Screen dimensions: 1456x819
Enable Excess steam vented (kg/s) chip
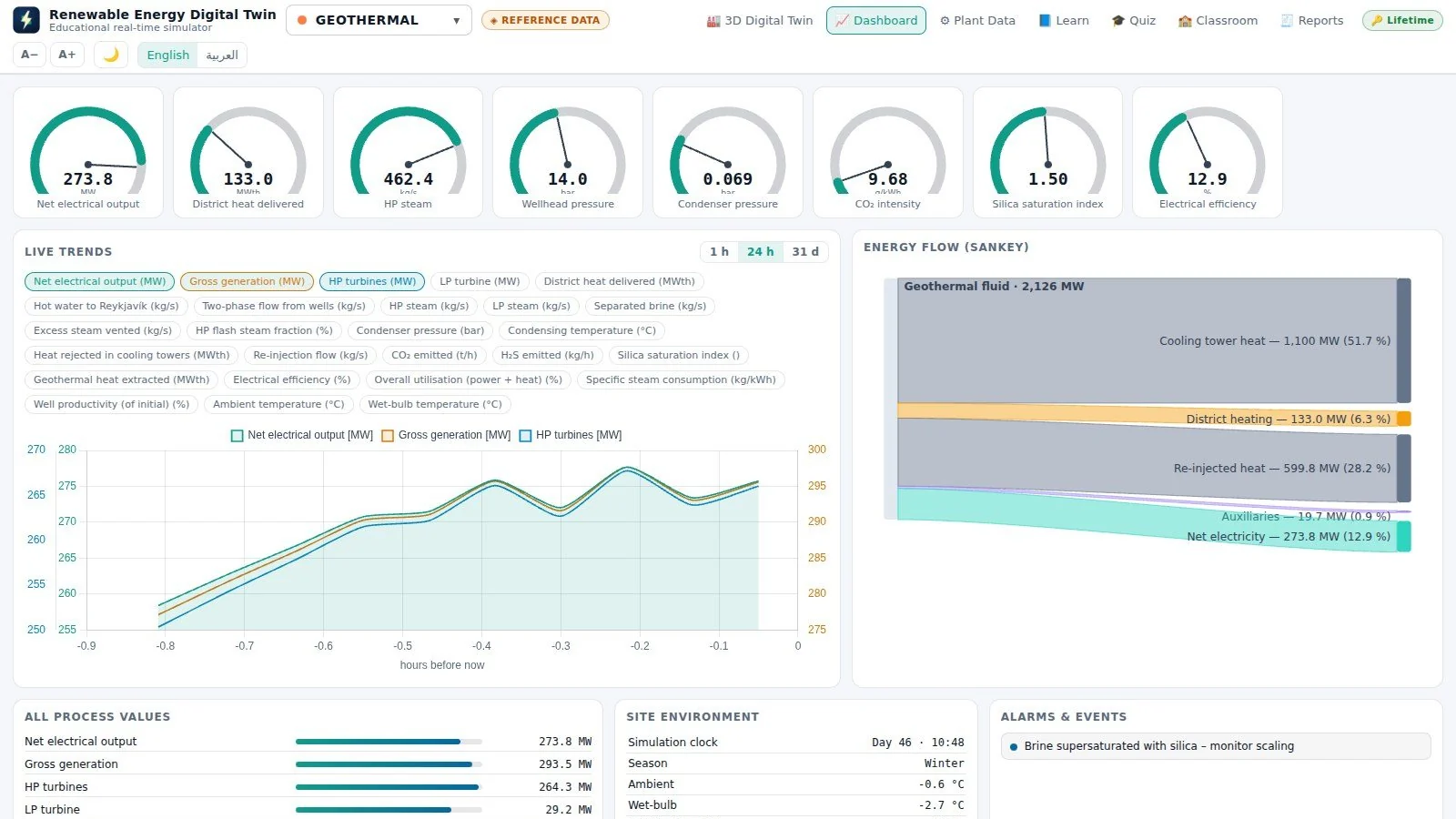point(103,330)
